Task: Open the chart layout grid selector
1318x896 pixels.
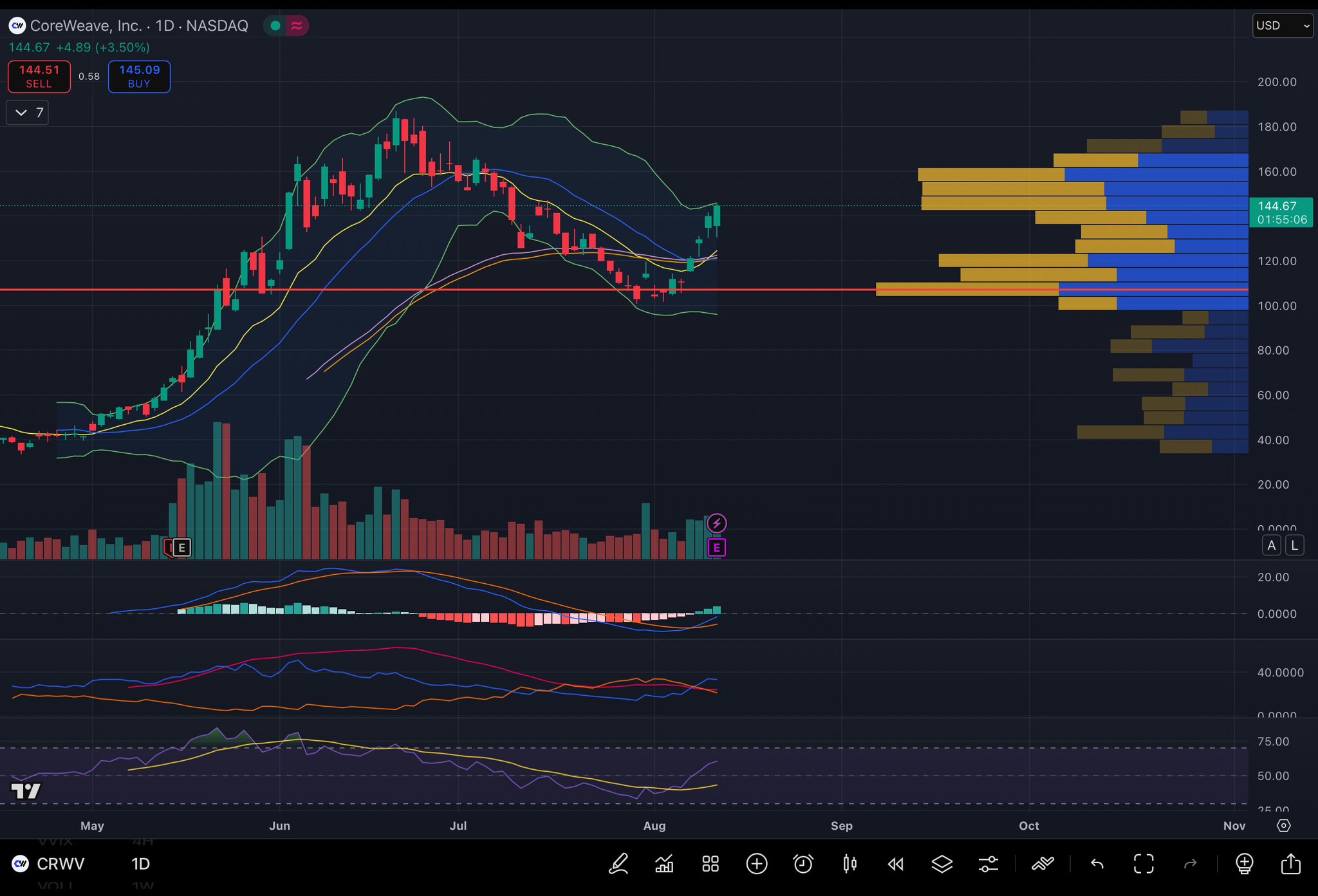Action: [710, 863]
